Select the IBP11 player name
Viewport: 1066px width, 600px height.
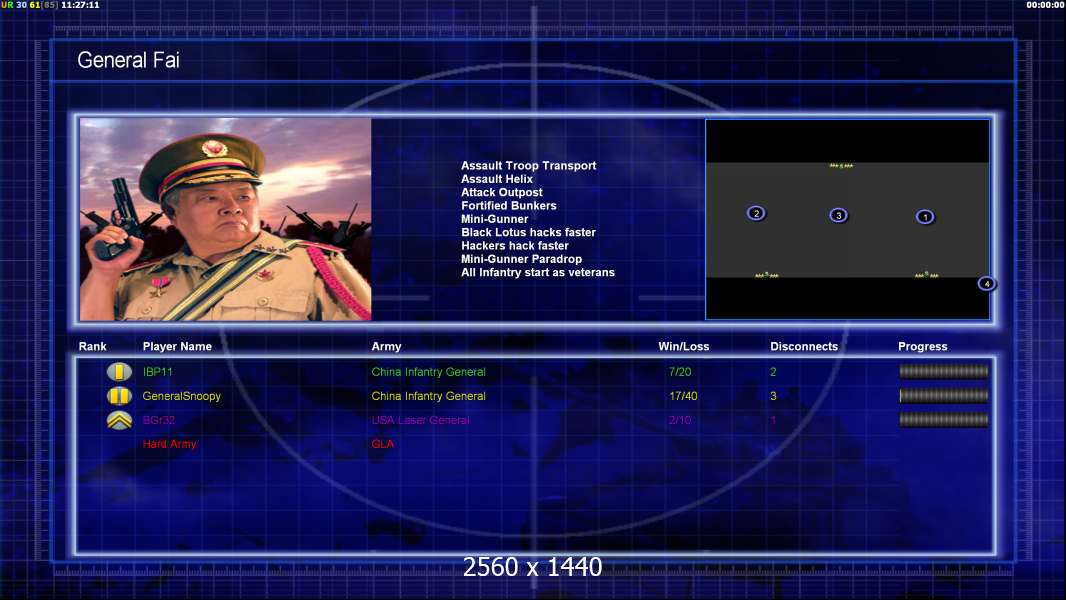point(158,372)
